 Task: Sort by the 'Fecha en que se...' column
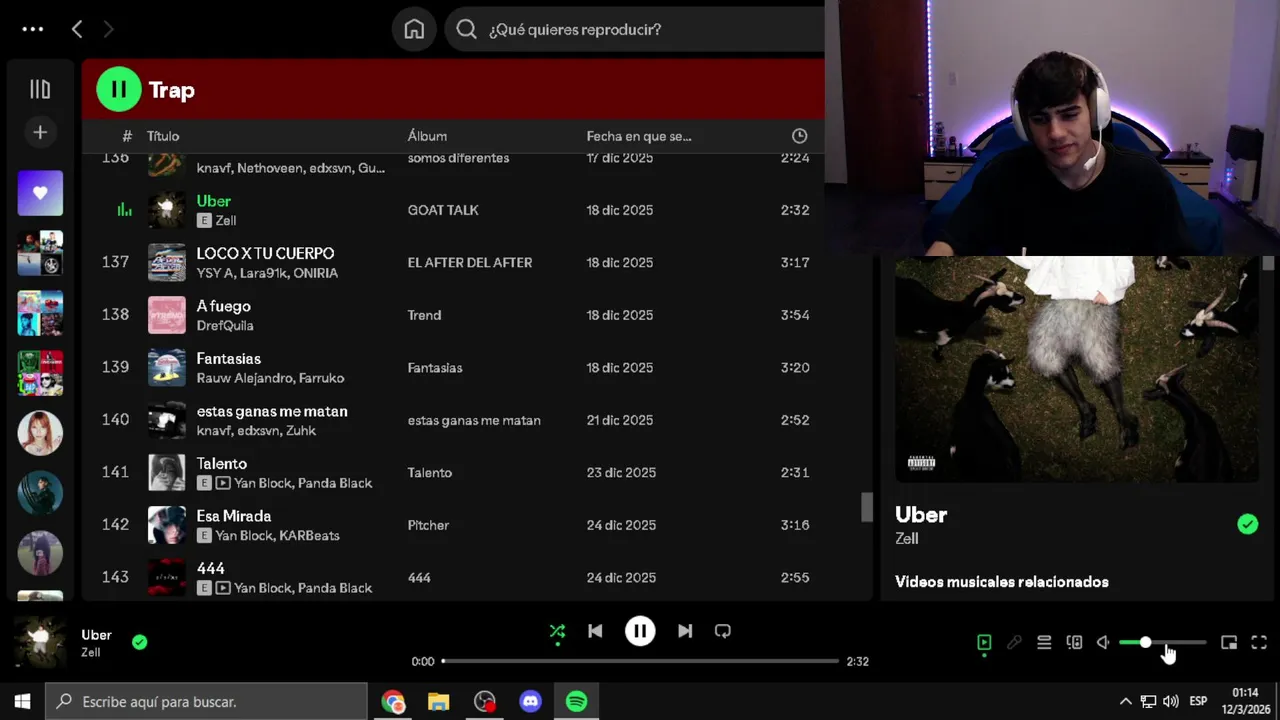639,136
